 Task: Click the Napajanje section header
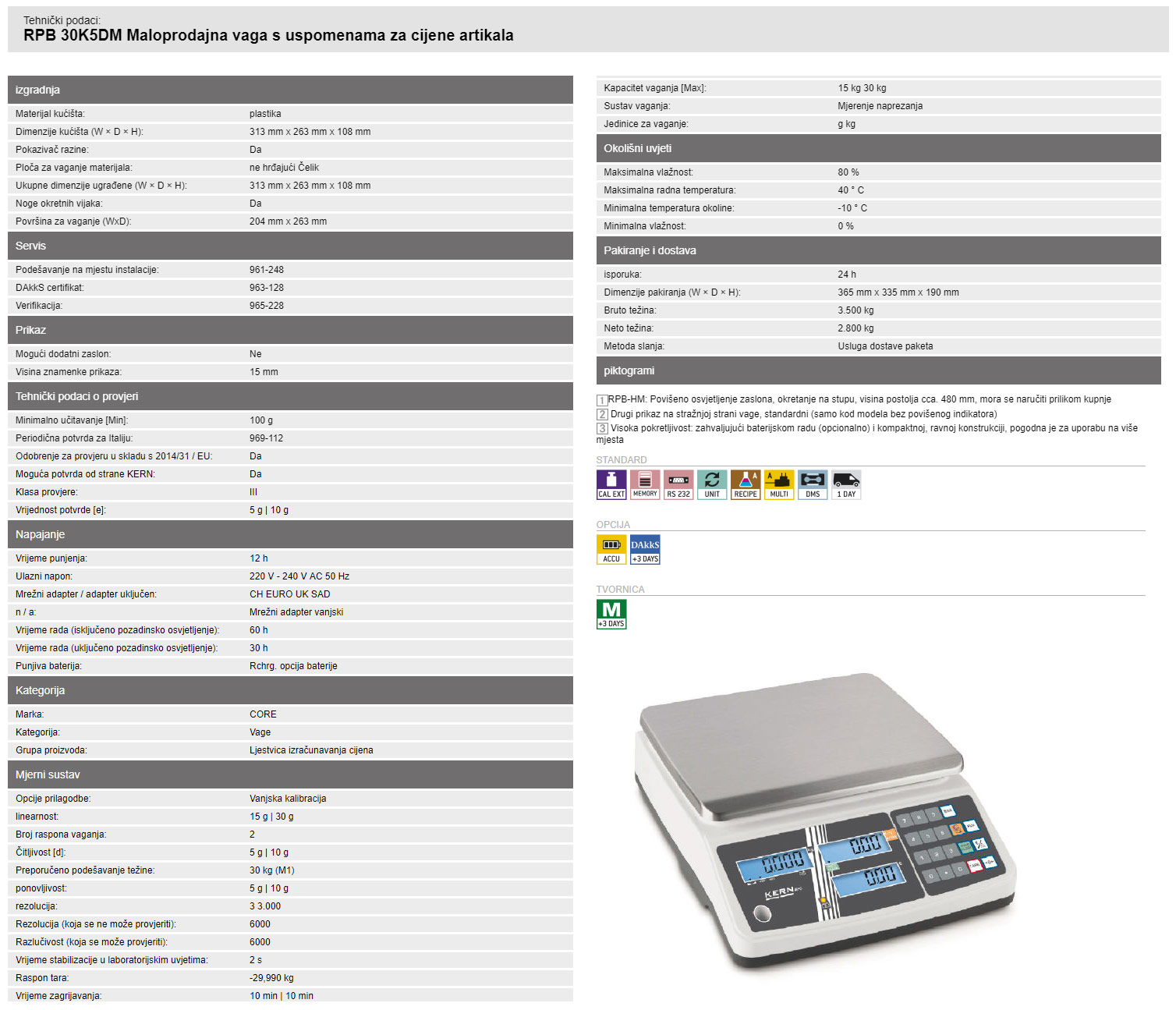coord(41,534)
